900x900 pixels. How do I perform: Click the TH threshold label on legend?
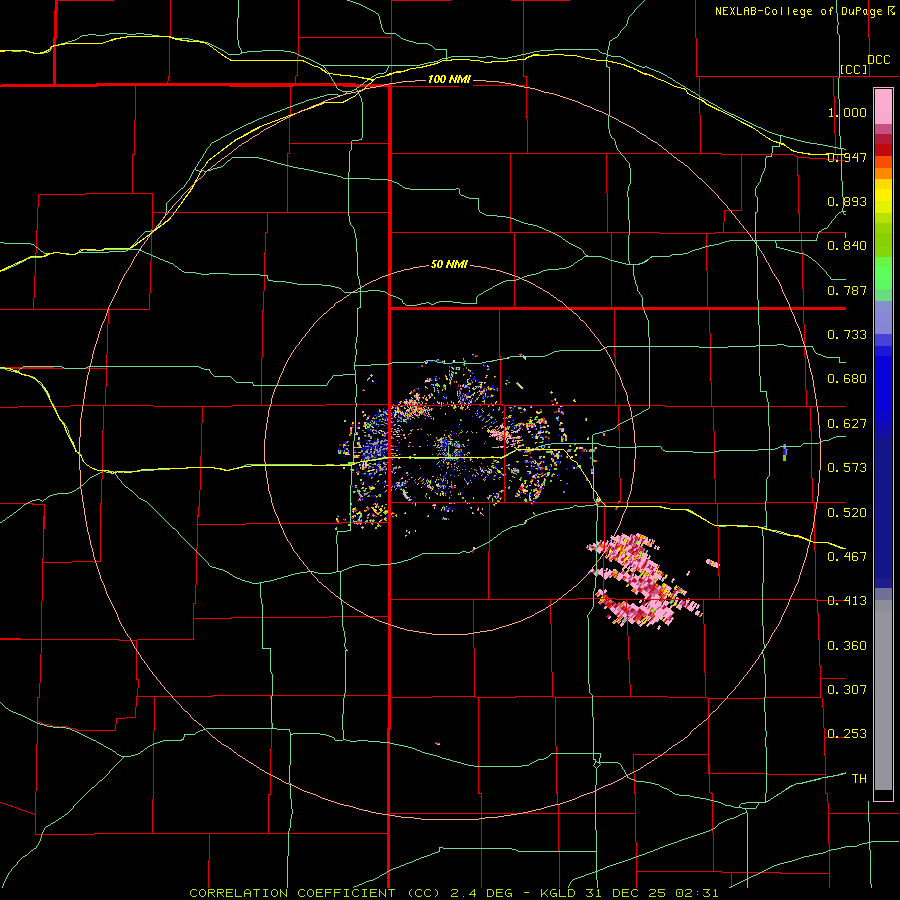859,779
